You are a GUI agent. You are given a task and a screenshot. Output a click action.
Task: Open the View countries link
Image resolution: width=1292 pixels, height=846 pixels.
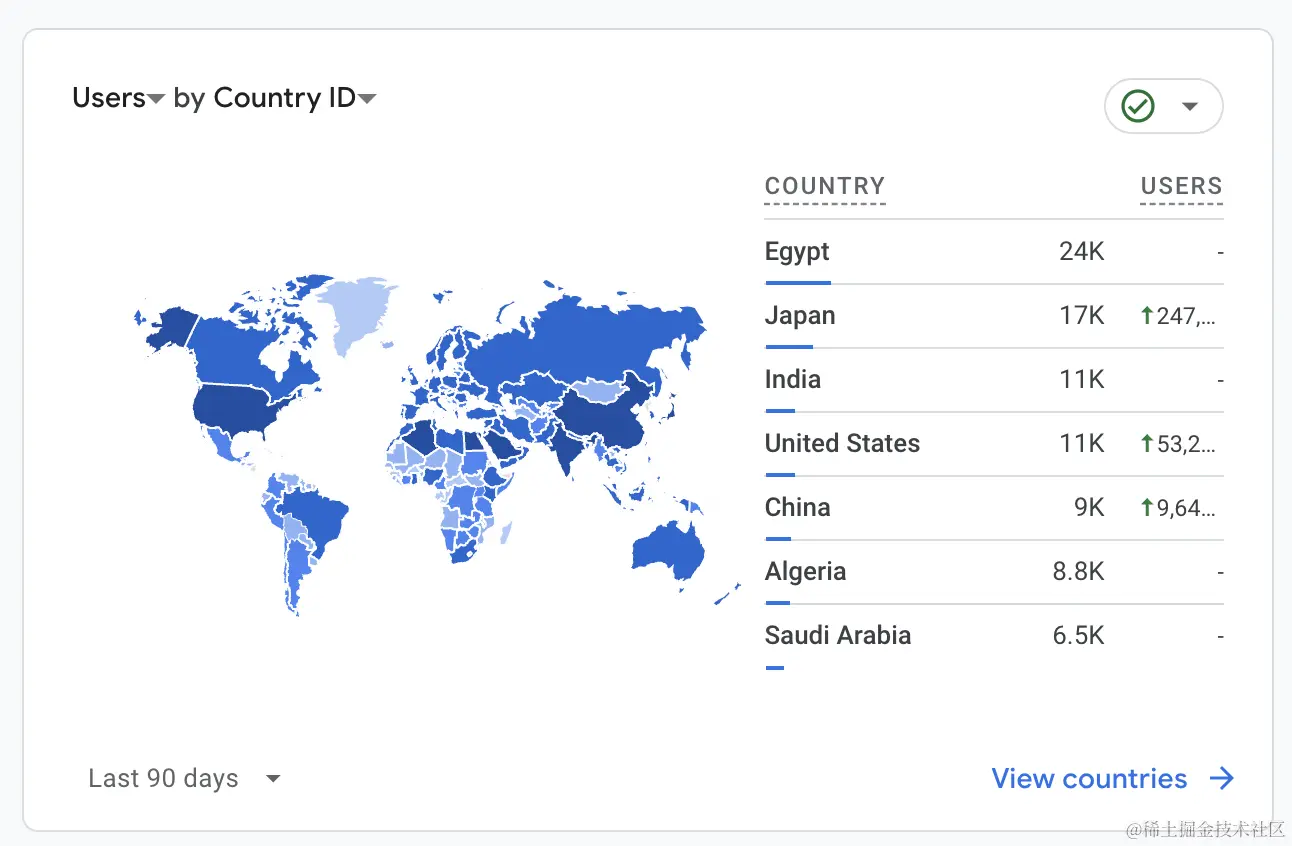coord(1089,779)
